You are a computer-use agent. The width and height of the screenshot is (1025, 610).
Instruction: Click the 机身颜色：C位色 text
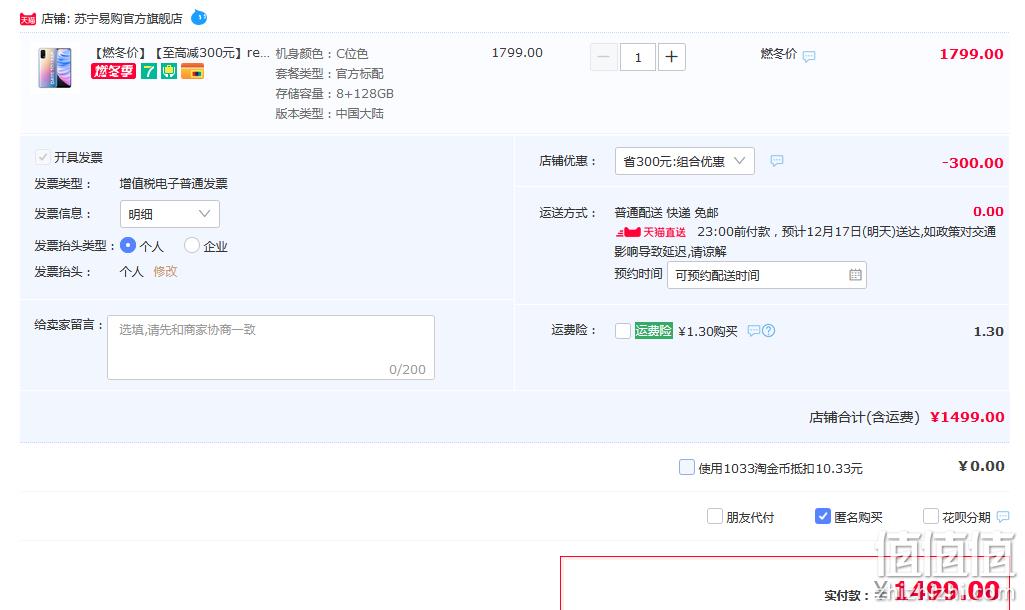coord(322,54)
